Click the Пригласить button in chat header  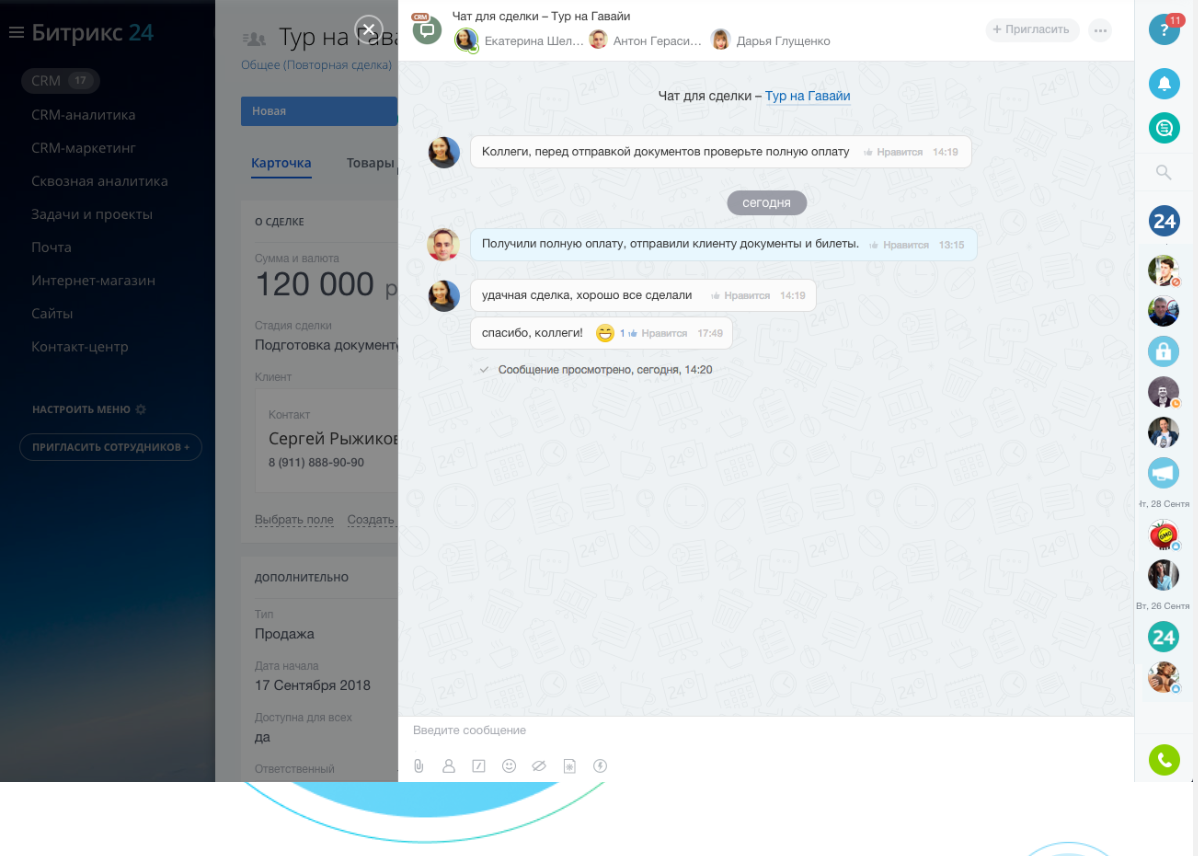click(x=1031, y=30)
